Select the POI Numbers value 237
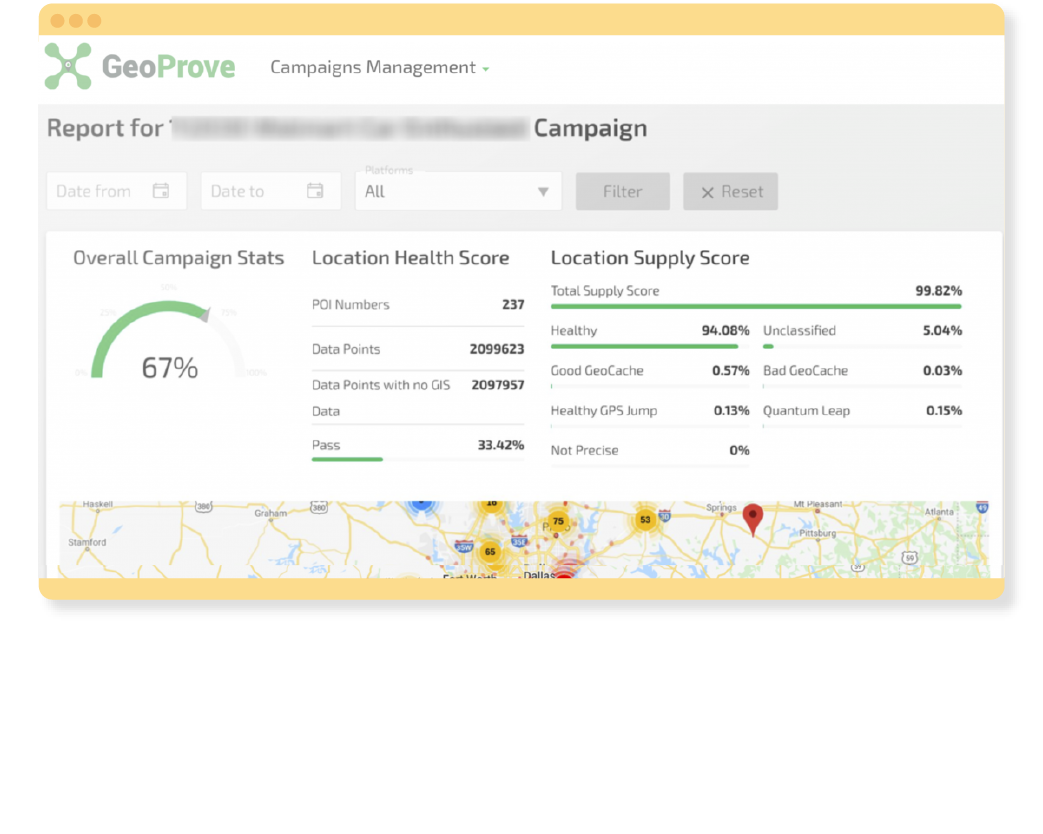 coord(513,305)
